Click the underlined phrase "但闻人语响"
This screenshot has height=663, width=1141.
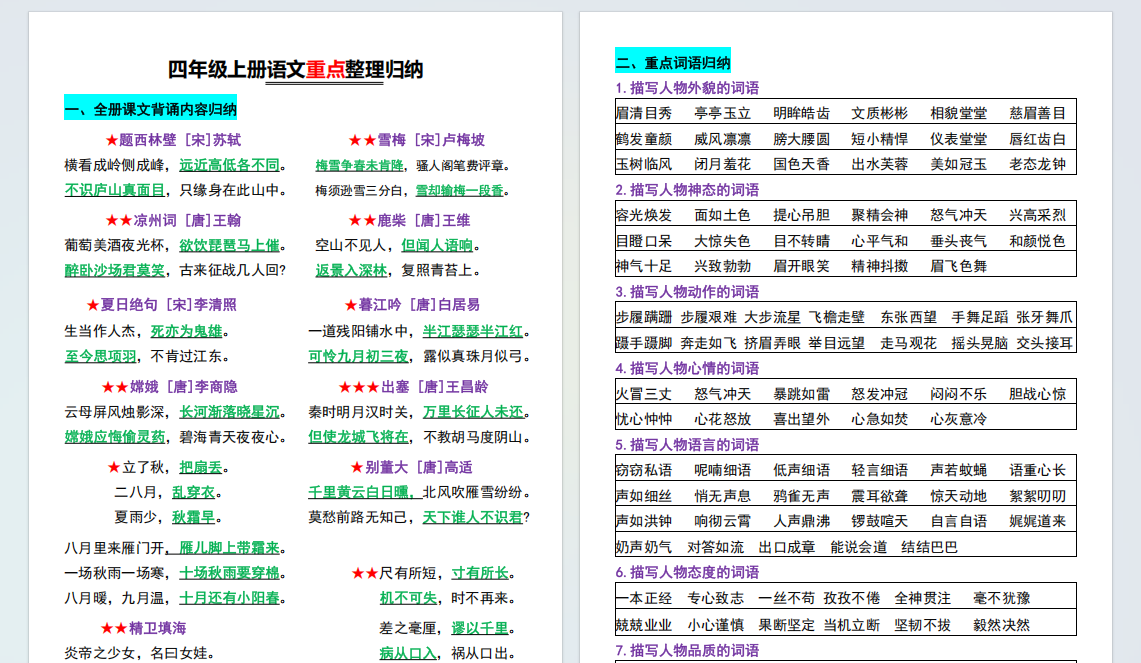click(437, 245)
